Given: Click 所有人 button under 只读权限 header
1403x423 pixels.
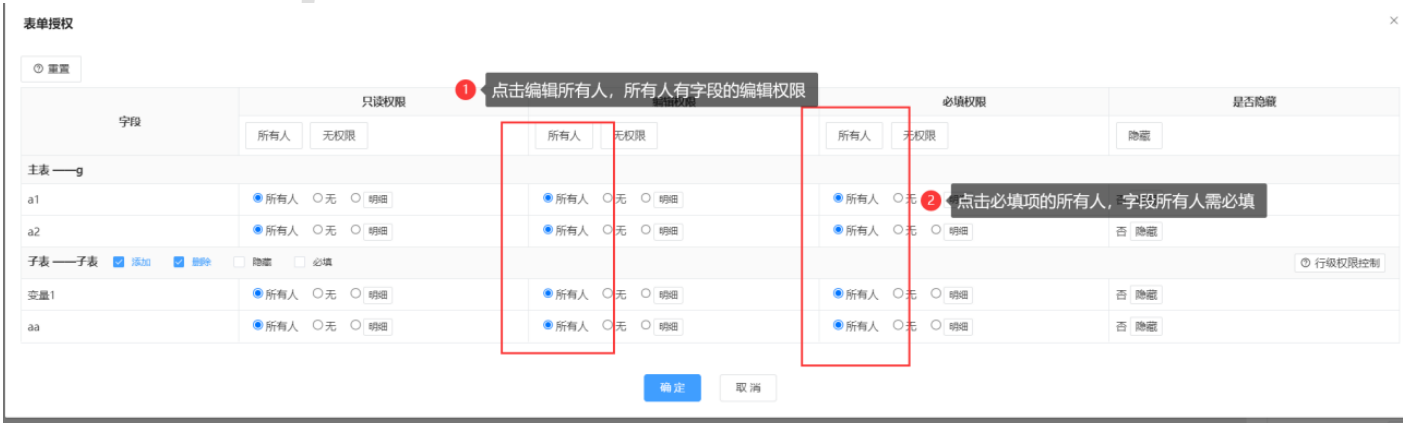Looking at the screenshot, I should [274, 136].
